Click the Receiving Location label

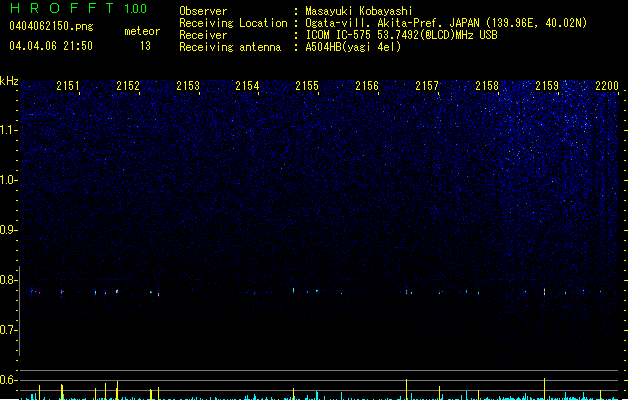click(233, 23)
